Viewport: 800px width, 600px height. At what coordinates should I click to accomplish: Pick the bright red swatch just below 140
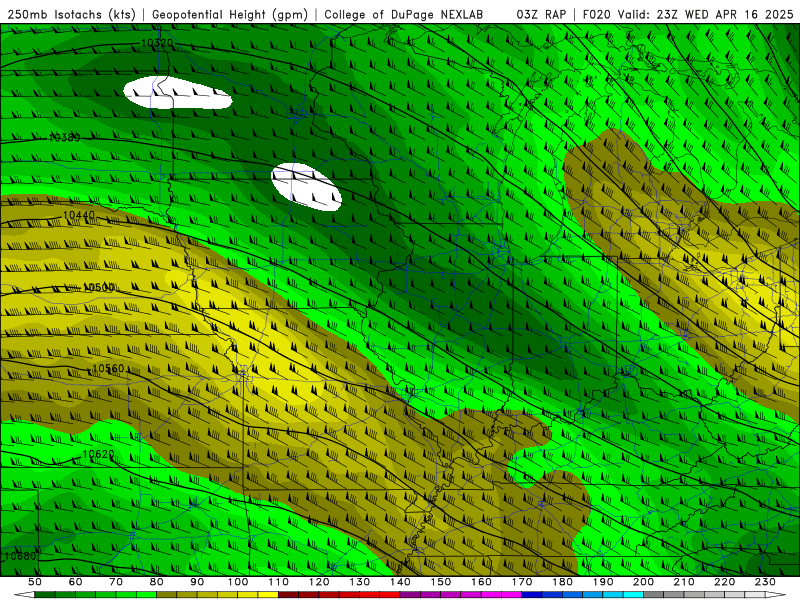click(390, 595)
